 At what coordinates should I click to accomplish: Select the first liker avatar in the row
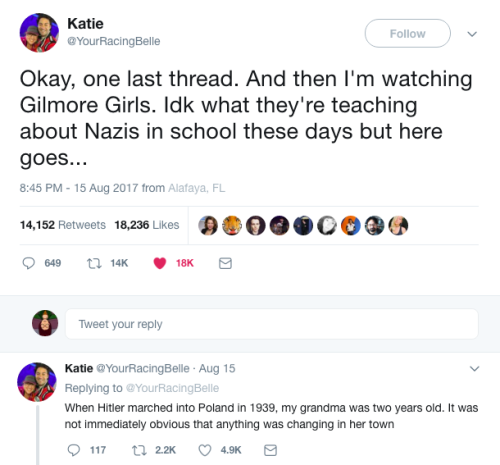pyautogui.click(x=208, y=225)
